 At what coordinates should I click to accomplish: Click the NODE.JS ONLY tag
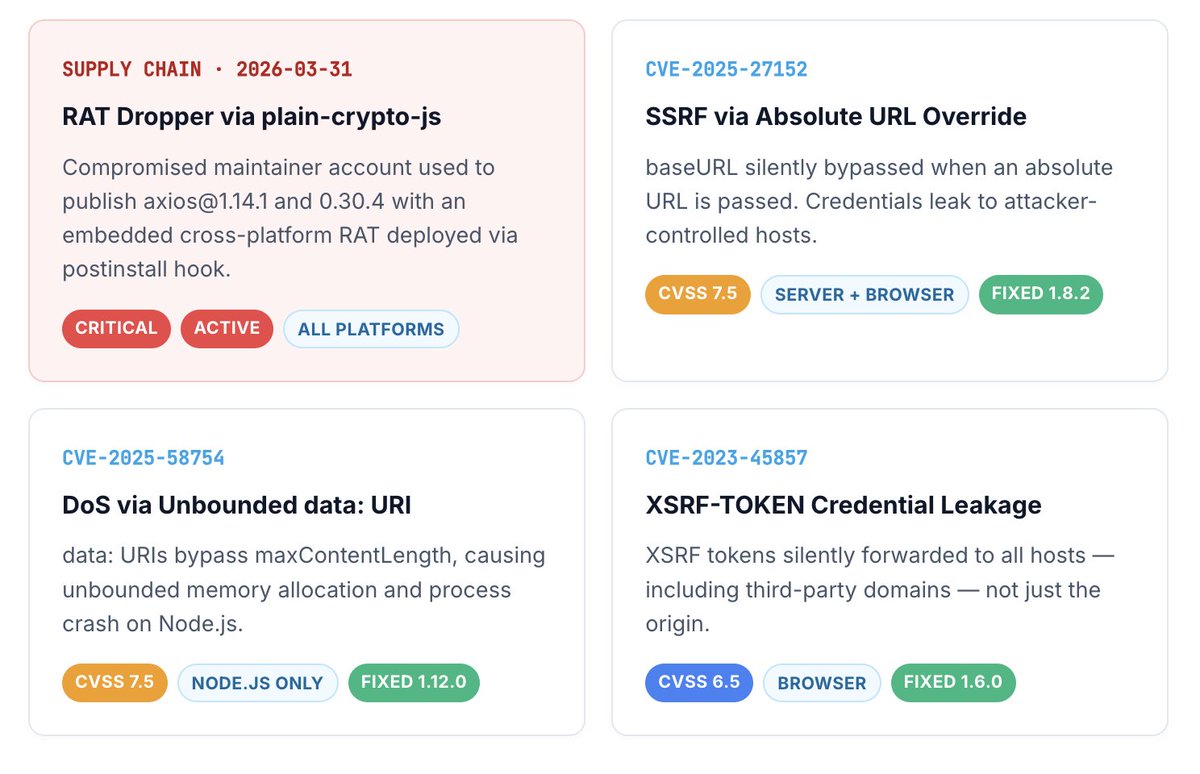[x=258, y=683]
